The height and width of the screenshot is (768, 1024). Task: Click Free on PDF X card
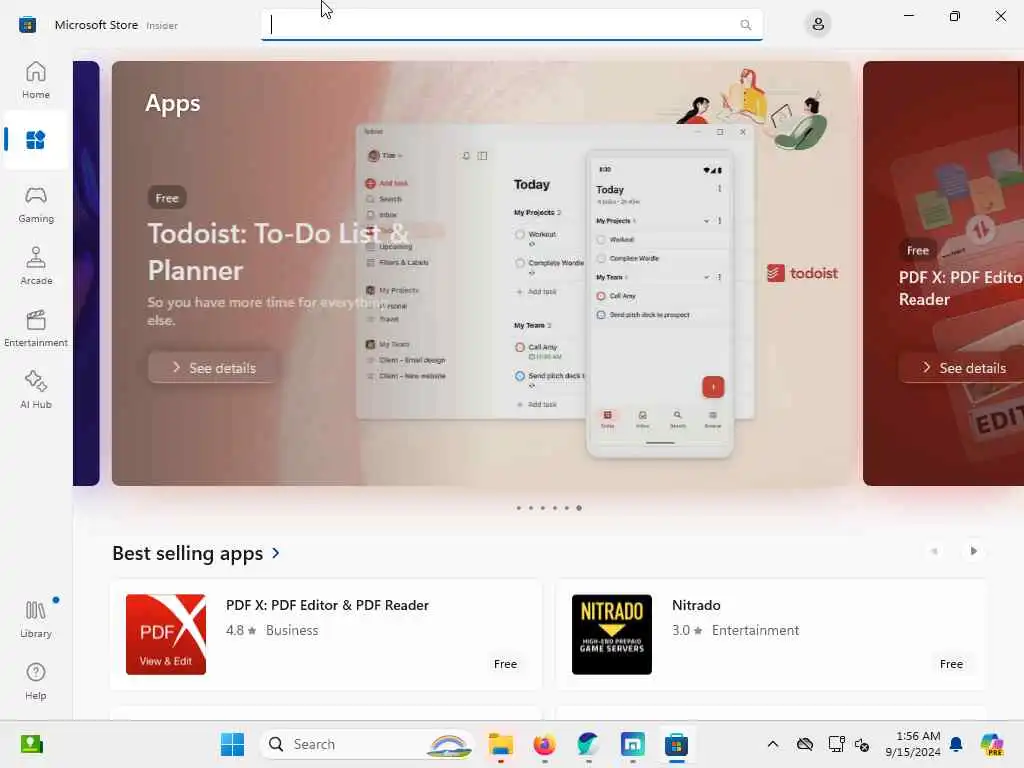click(x=505, y=664)
